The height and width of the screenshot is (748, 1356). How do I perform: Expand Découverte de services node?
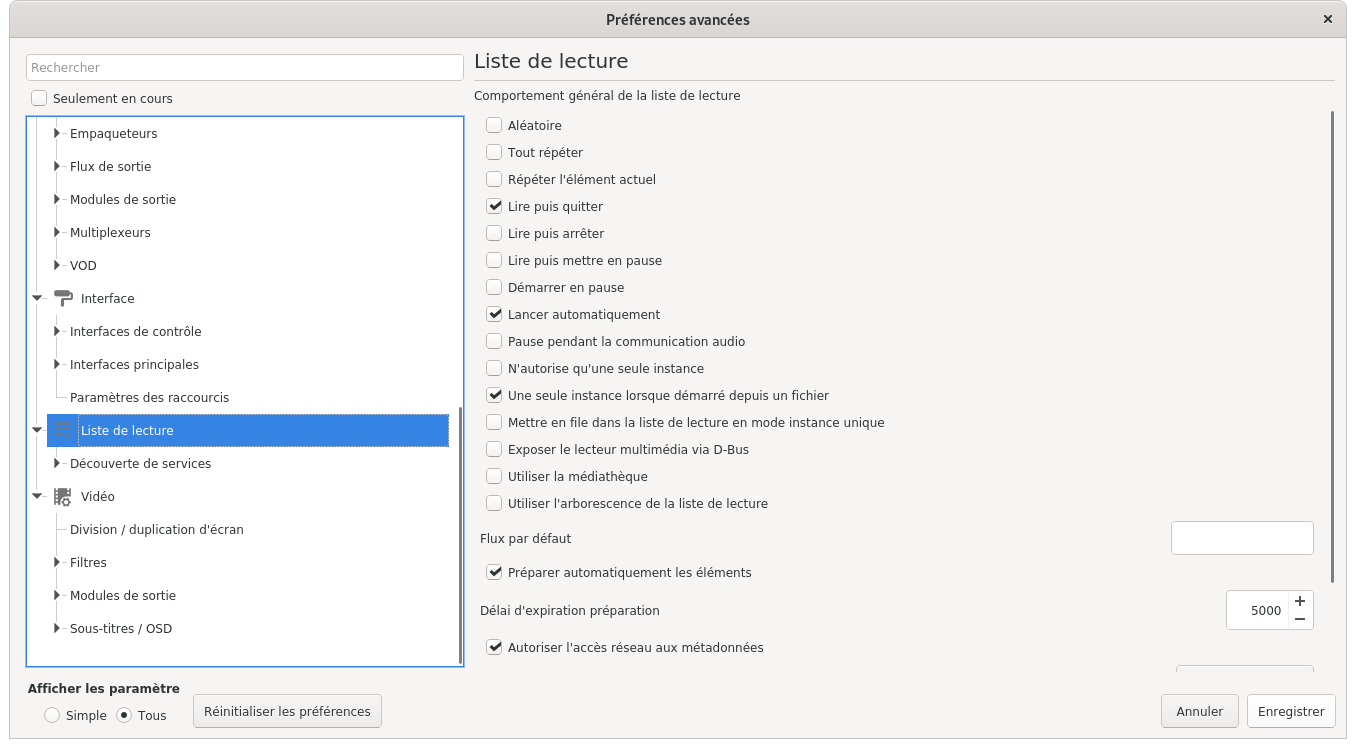[58, 463]
